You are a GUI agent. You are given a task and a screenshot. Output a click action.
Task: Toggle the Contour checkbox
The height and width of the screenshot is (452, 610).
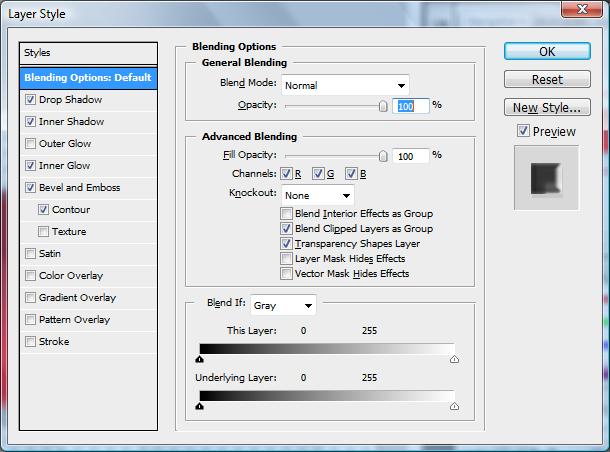pyautogui.click(x=43, y=210)
